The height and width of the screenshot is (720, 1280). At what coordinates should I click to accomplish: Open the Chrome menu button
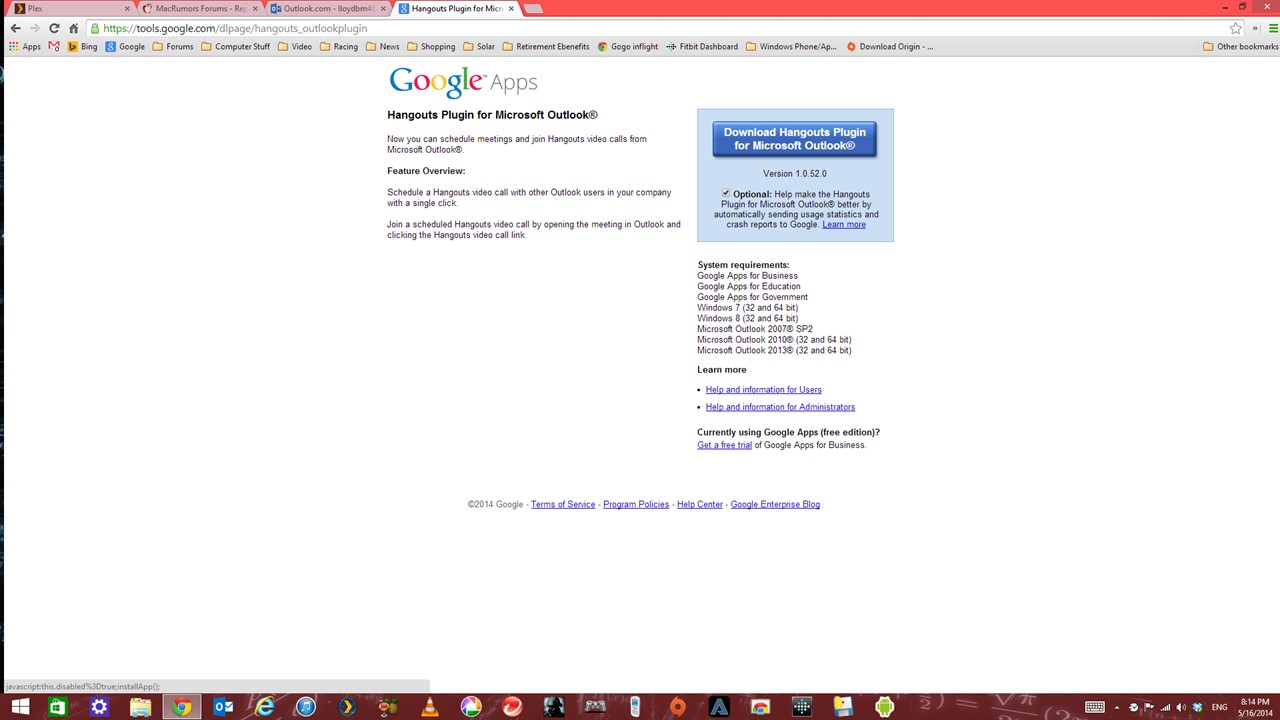coord(1273,28)
